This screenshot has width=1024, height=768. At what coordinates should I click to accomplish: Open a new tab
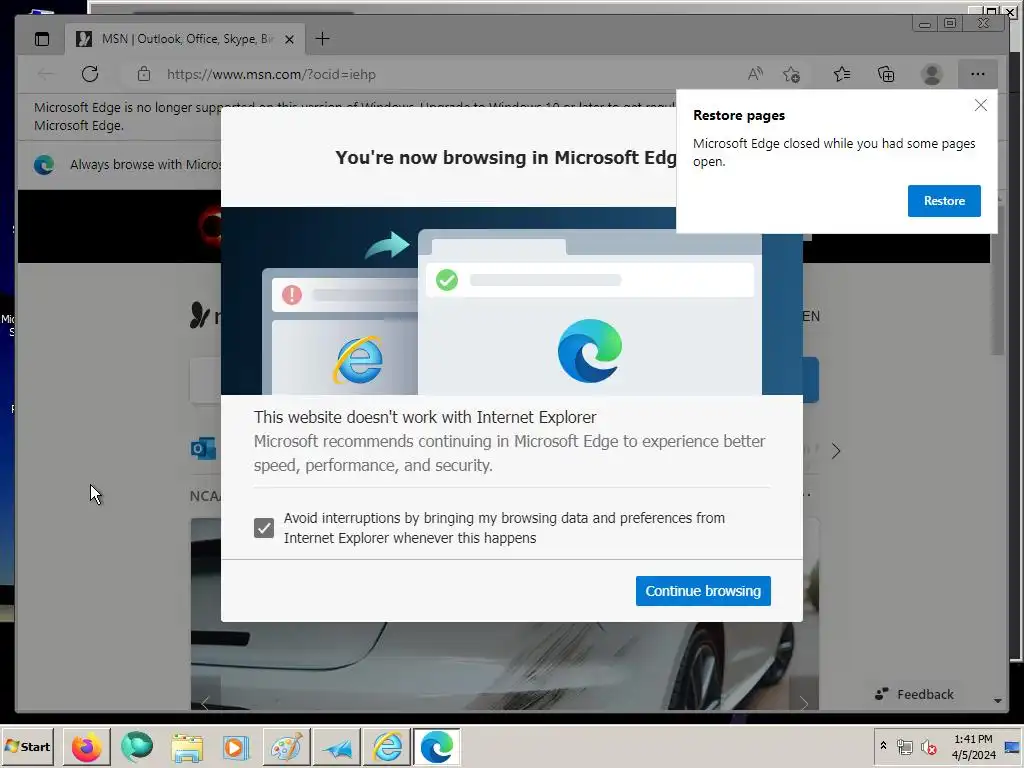[x=322, y=39]
